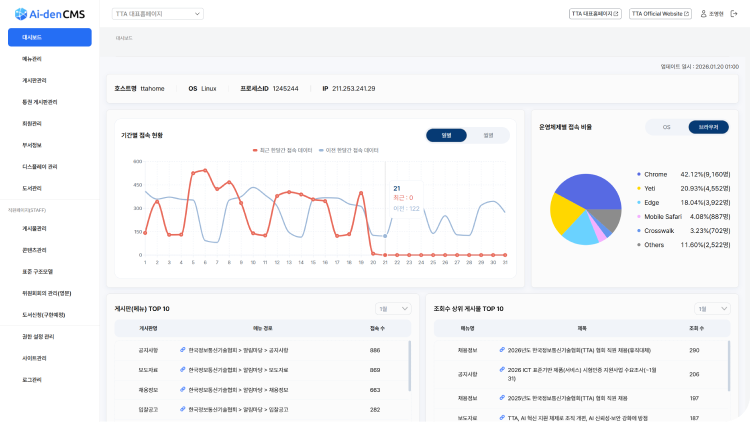Click the TTA 대표홈페이지 external link button
Viewport: 750px width, 422px height.
tap(594, 14)
